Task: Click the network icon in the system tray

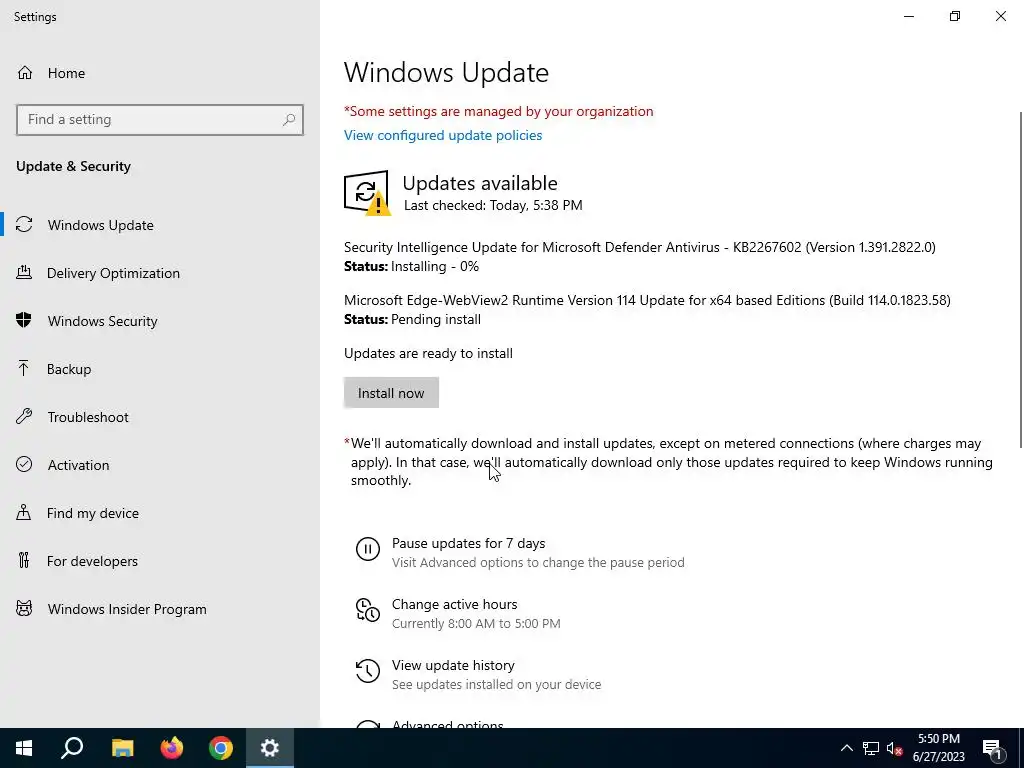Action: coord(871,748)
